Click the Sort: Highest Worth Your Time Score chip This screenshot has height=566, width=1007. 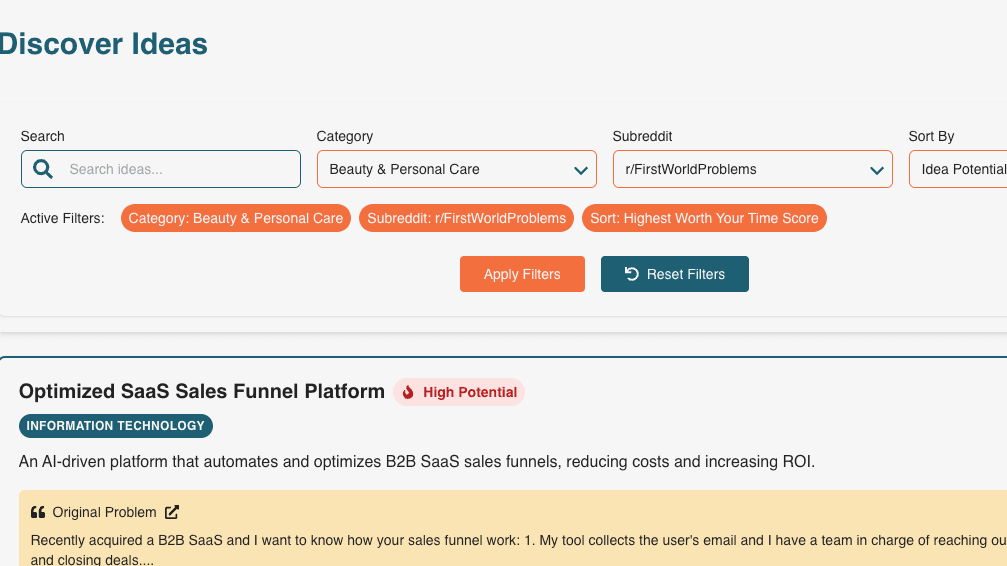point(704,218)
